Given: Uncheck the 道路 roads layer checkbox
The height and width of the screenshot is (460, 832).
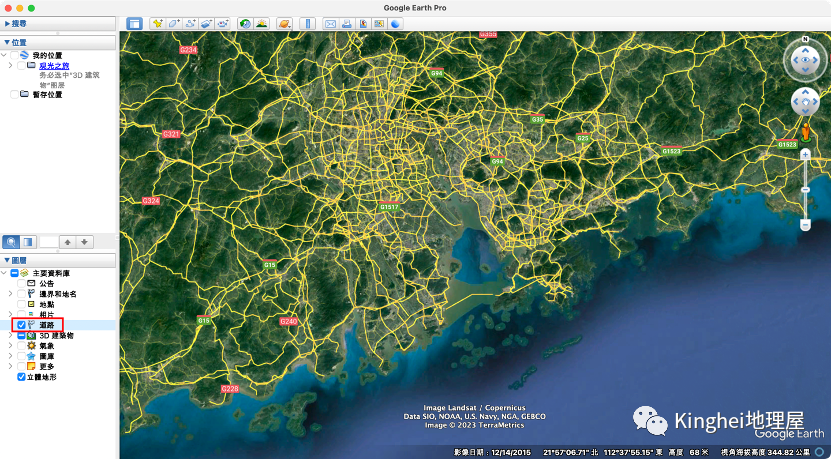Looking at the screenshot, I should pyautogui.click(x=22, y=325).
